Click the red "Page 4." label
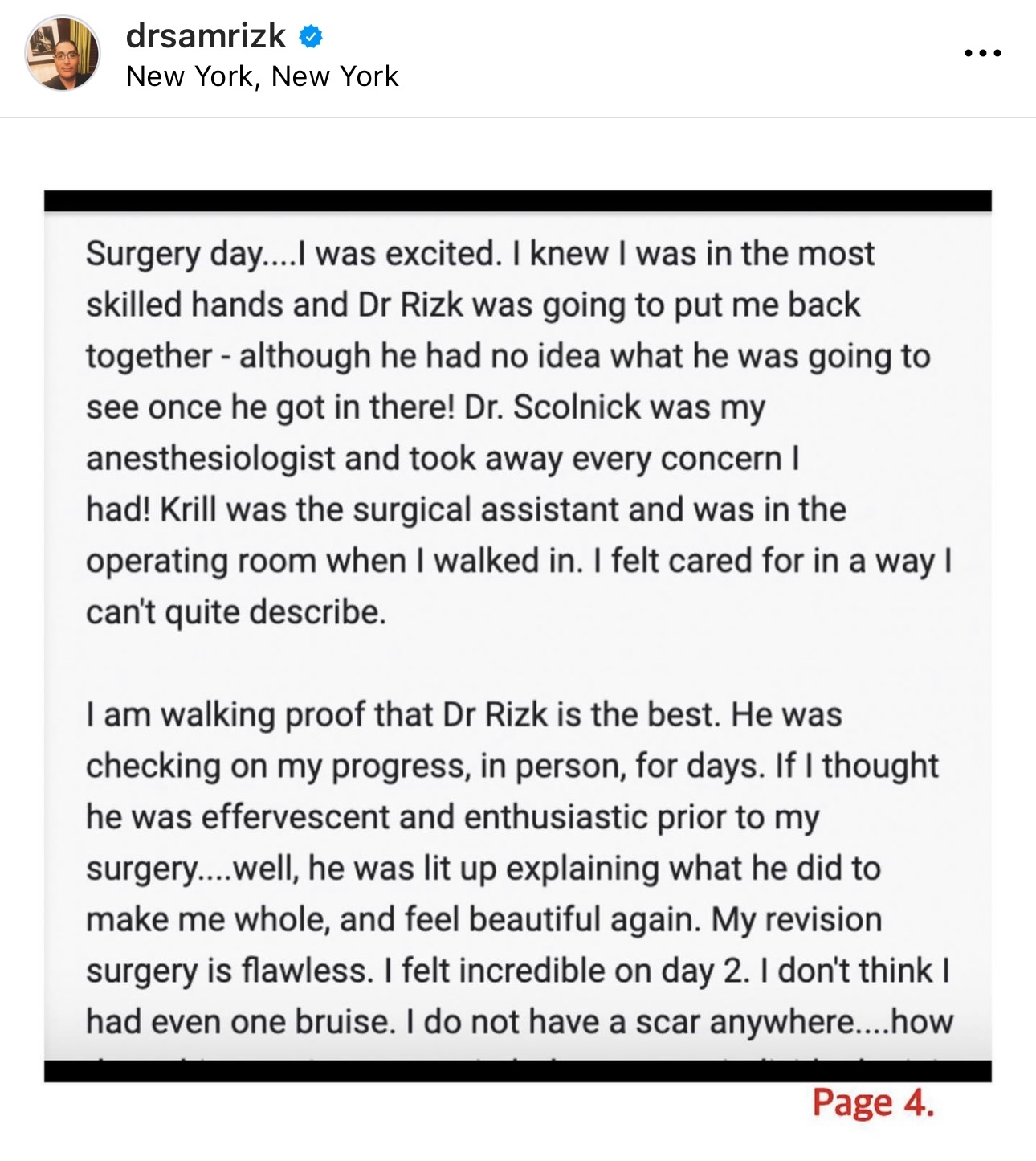 873,1103
